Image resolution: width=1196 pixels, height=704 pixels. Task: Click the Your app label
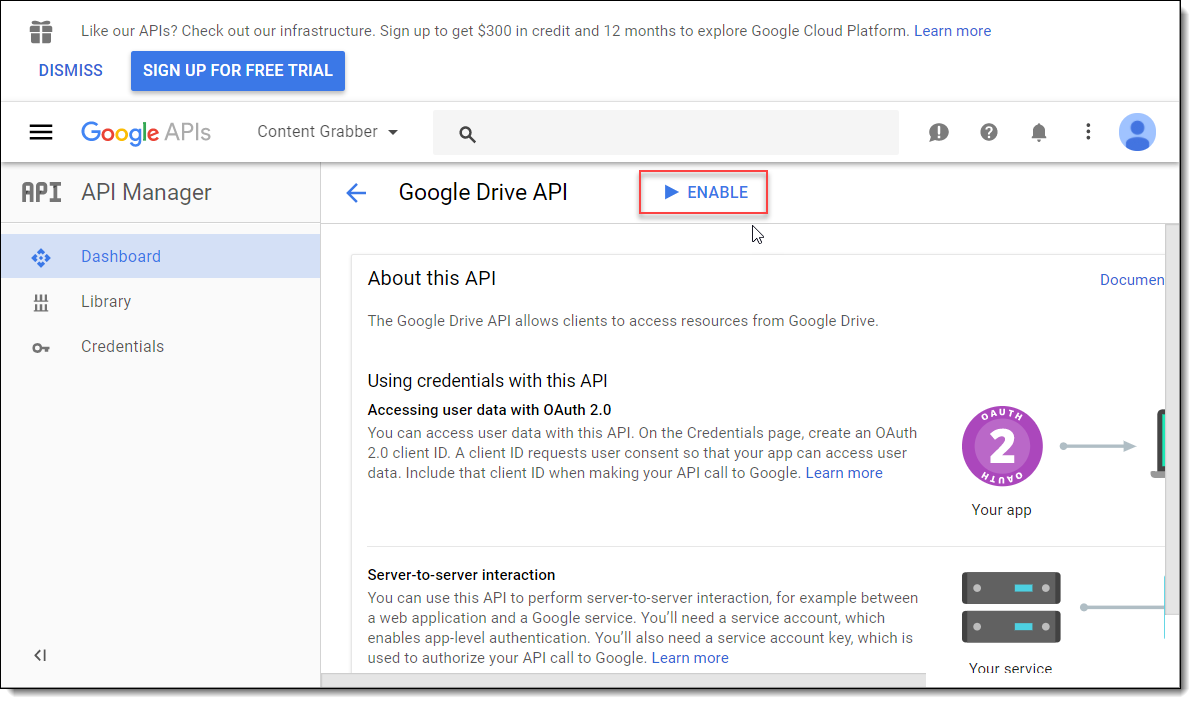1001,510
